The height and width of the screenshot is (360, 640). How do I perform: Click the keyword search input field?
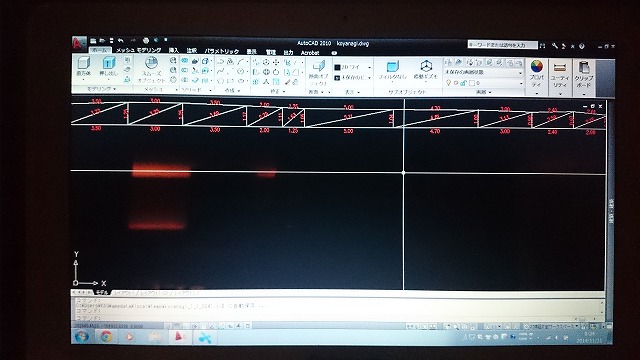(x=502, y=45)
